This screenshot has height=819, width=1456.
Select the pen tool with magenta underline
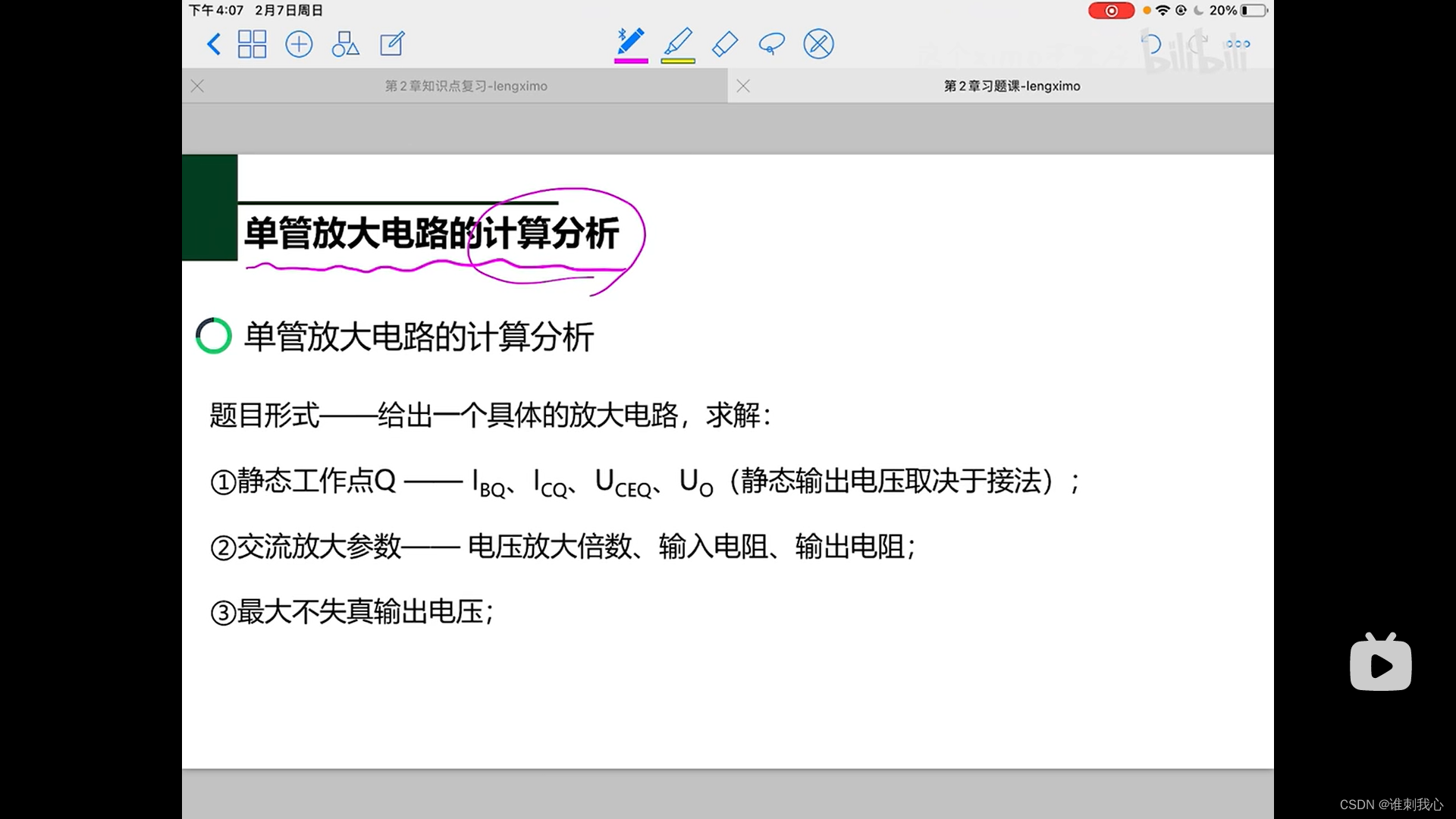pos(631,42)
